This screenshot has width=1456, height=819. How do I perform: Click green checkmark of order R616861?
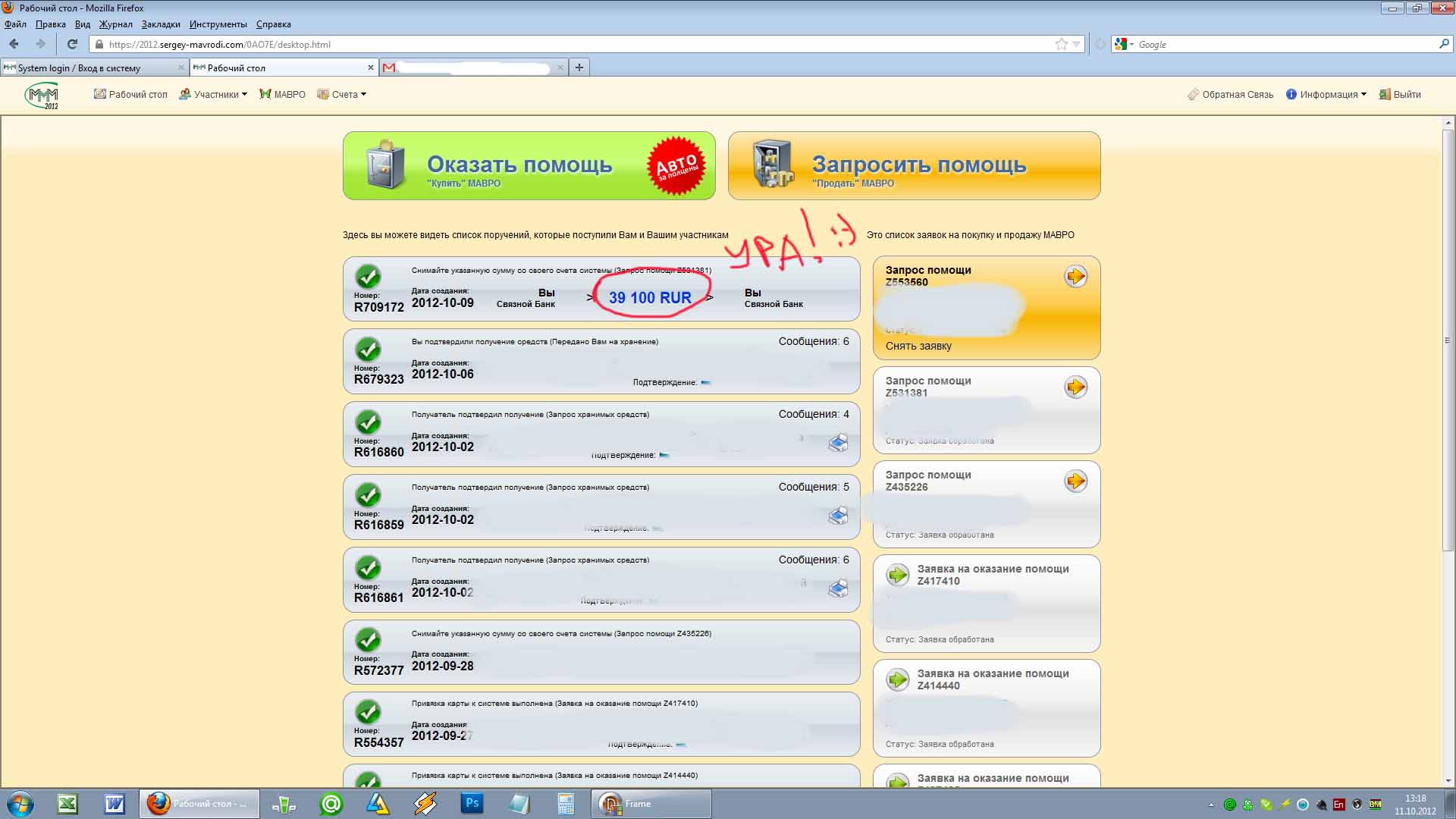(x=369, y=567)
